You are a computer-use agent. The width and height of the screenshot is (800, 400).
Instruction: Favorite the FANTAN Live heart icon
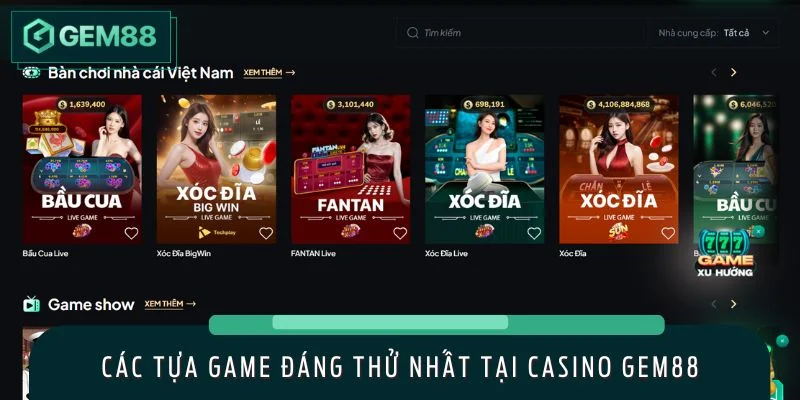click(400, 233)
